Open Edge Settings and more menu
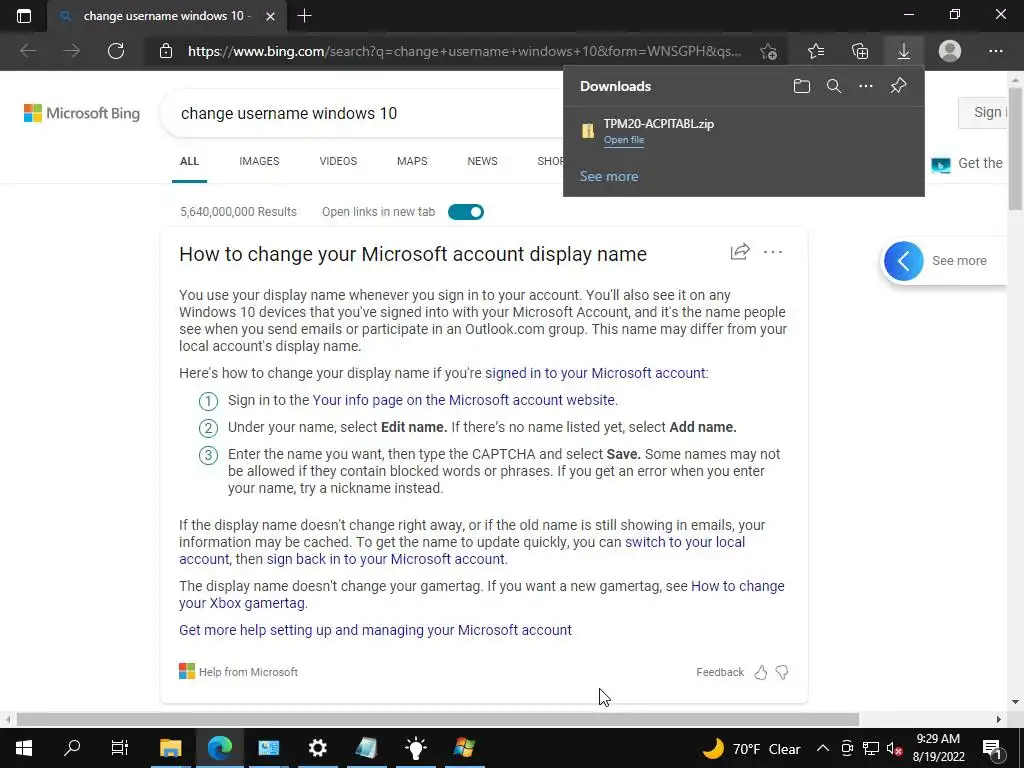Image resolution: width=1024 pixels, height=768 pixels. point(996,51)
